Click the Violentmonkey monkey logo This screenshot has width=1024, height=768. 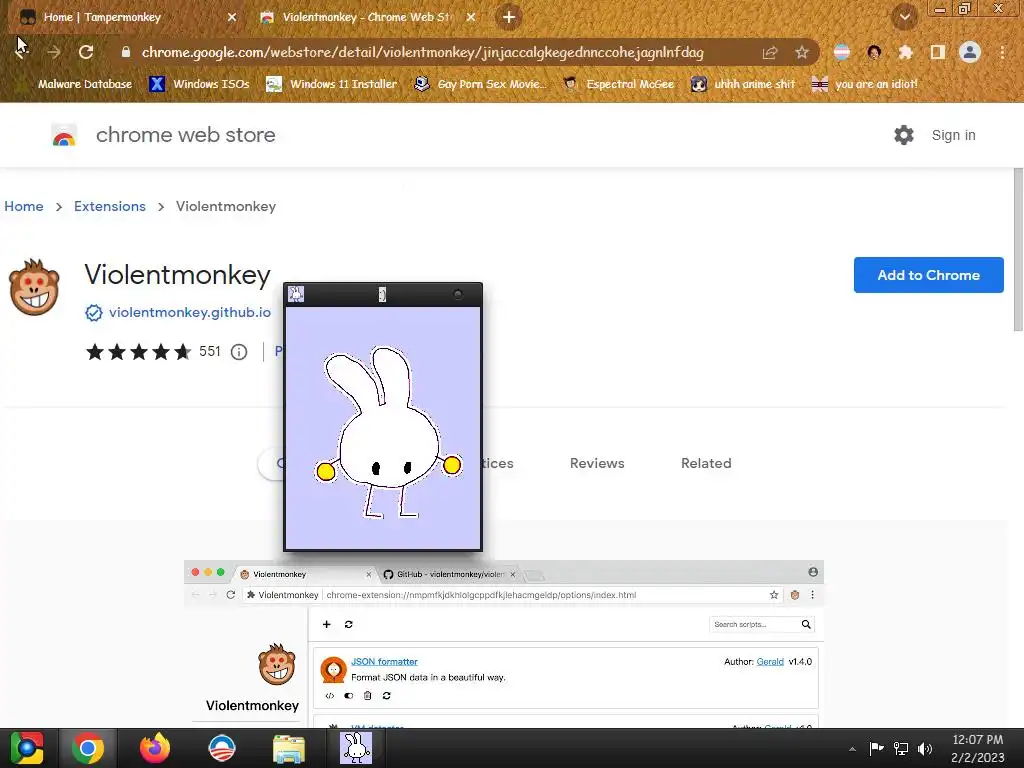[34, 287]
